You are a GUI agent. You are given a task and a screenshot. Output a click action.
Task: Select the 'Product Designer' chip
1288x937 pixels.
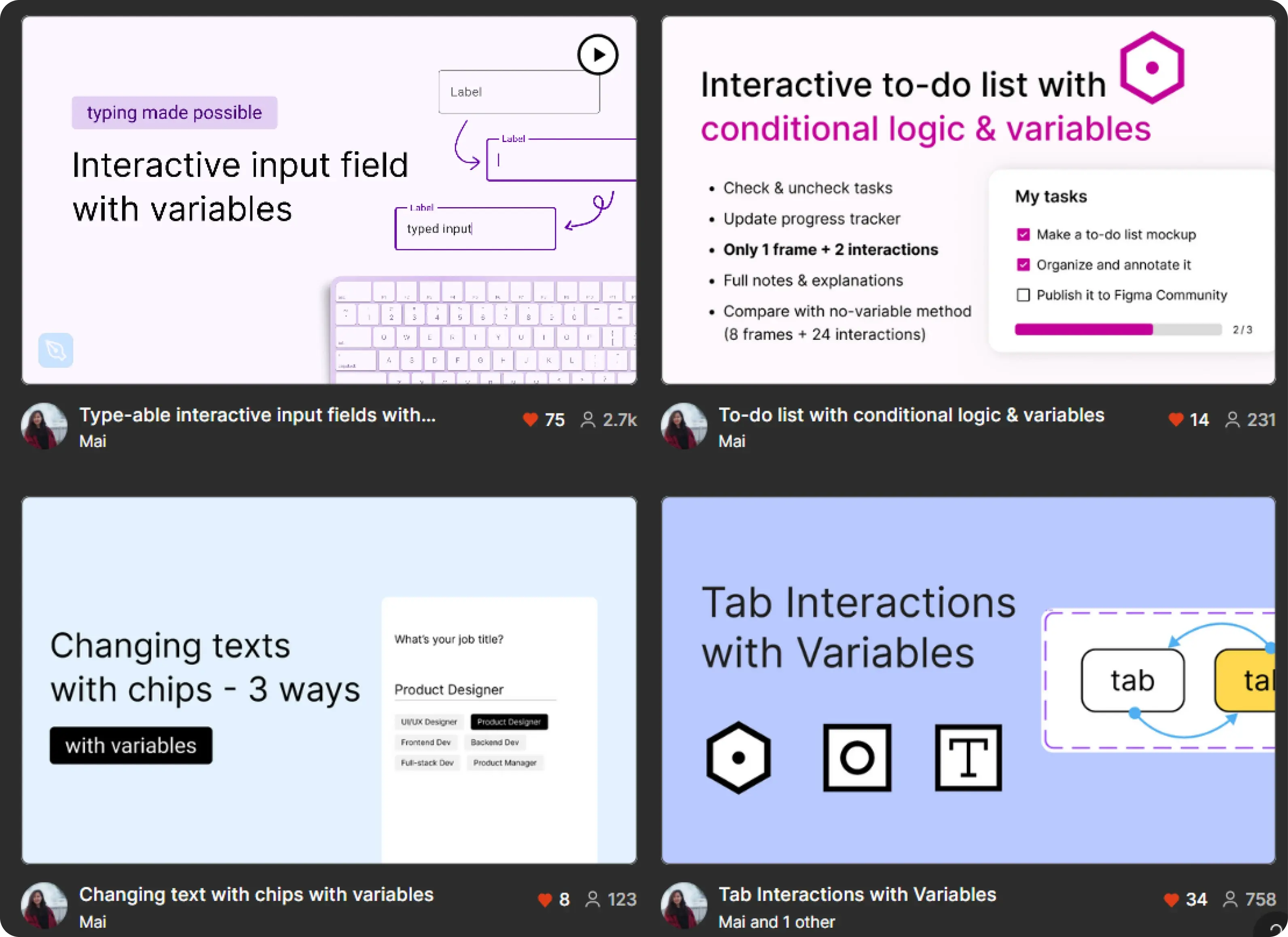point(509,722)
